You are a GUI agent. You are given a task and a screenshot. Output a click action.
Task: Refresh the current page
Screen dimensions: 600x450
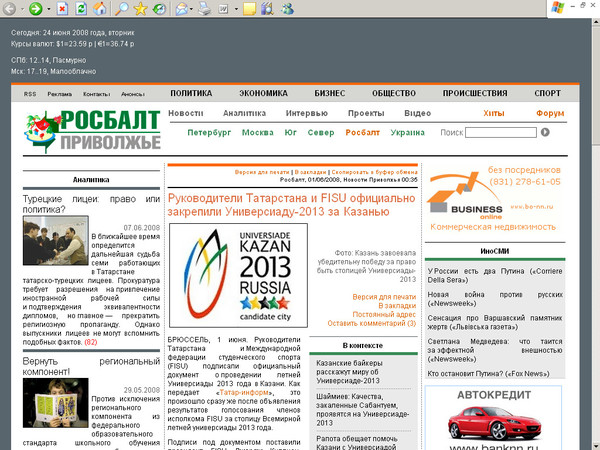(81, 9)
